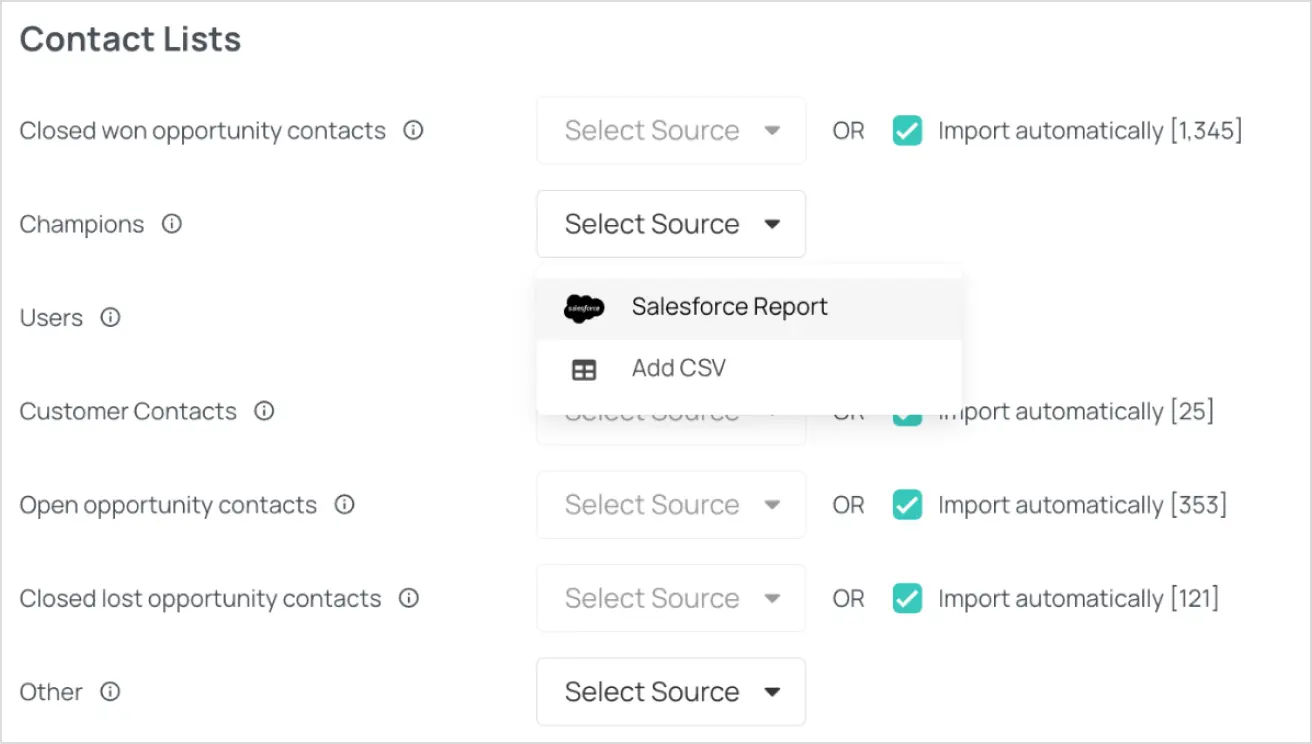Click the info icon beside Customer Contacts
Image resolution: width=1312 pixels, height=744 pixels.
tap(263, 411)
